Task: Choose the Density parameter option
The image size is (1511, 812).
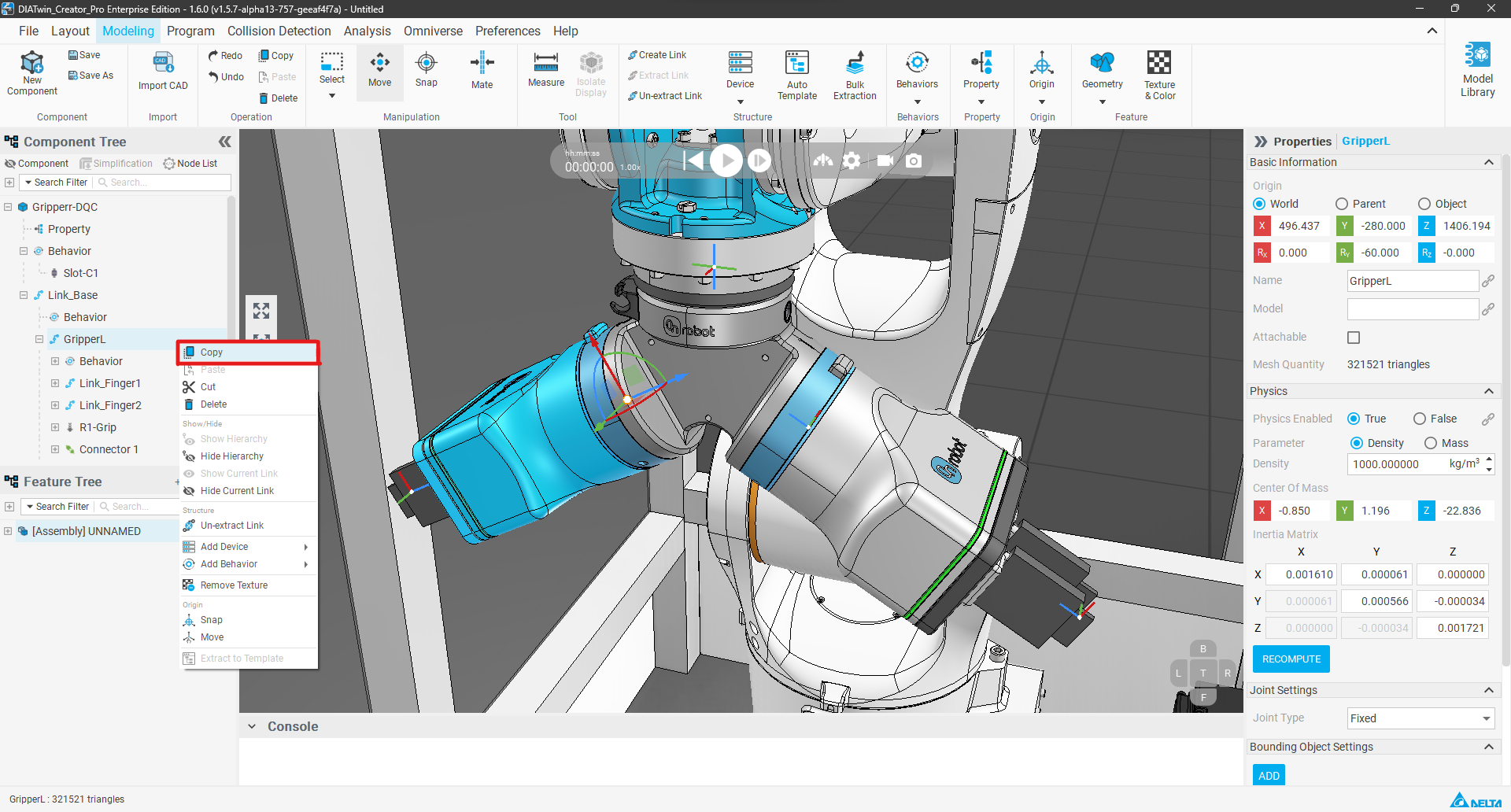Action: point(1357,443)
